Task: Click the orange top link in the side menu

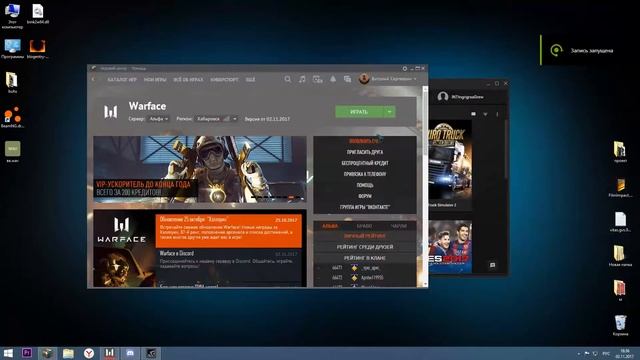Action: click(x=364, y=141)
